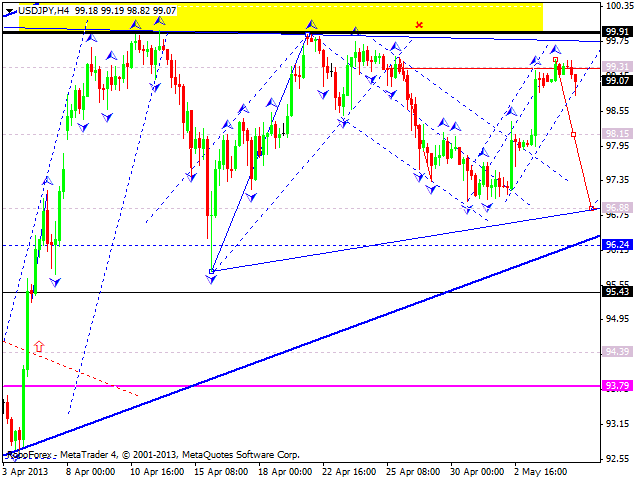Select the red X marker in the yellow zone

[x=419, y=24]
